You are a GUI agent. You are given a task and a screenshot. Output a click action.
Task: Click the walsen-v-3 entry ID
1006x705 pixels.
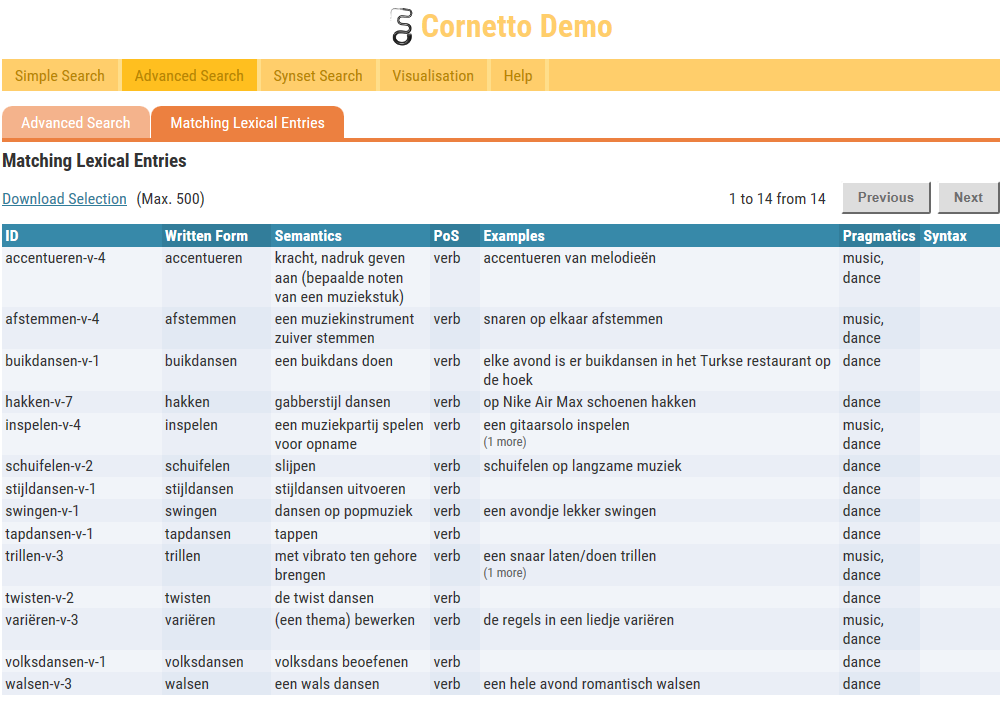coord(38,684)
